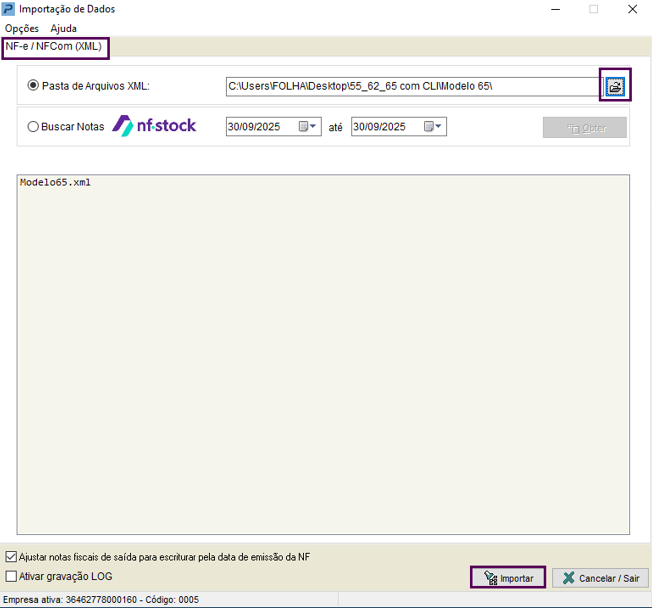Image resolution: width=652 pixels, height=608 pixels.
Task: Click the Obter button
Action: coord(585,127)
